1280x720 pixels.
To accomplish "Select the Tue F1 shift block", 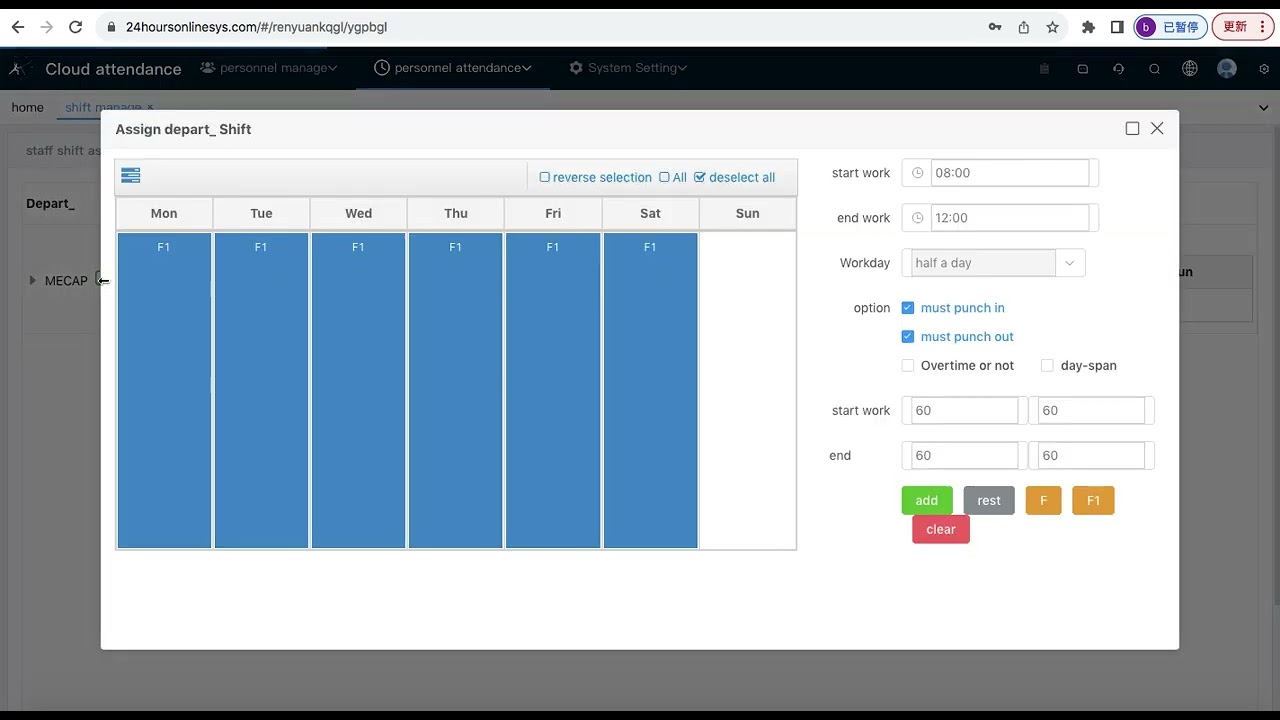I will 261,391.
